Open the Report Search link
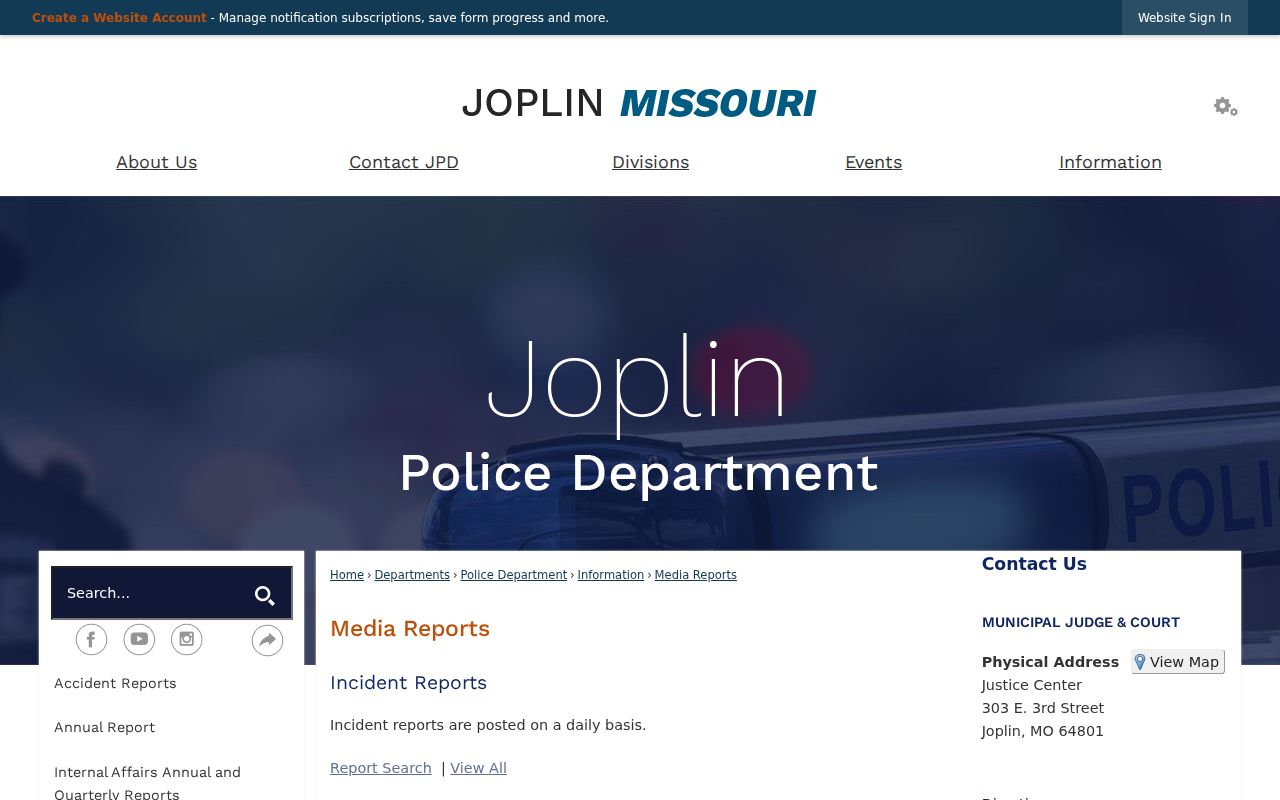The width and height of the screenshot is (1280, 800). (381, 768)
